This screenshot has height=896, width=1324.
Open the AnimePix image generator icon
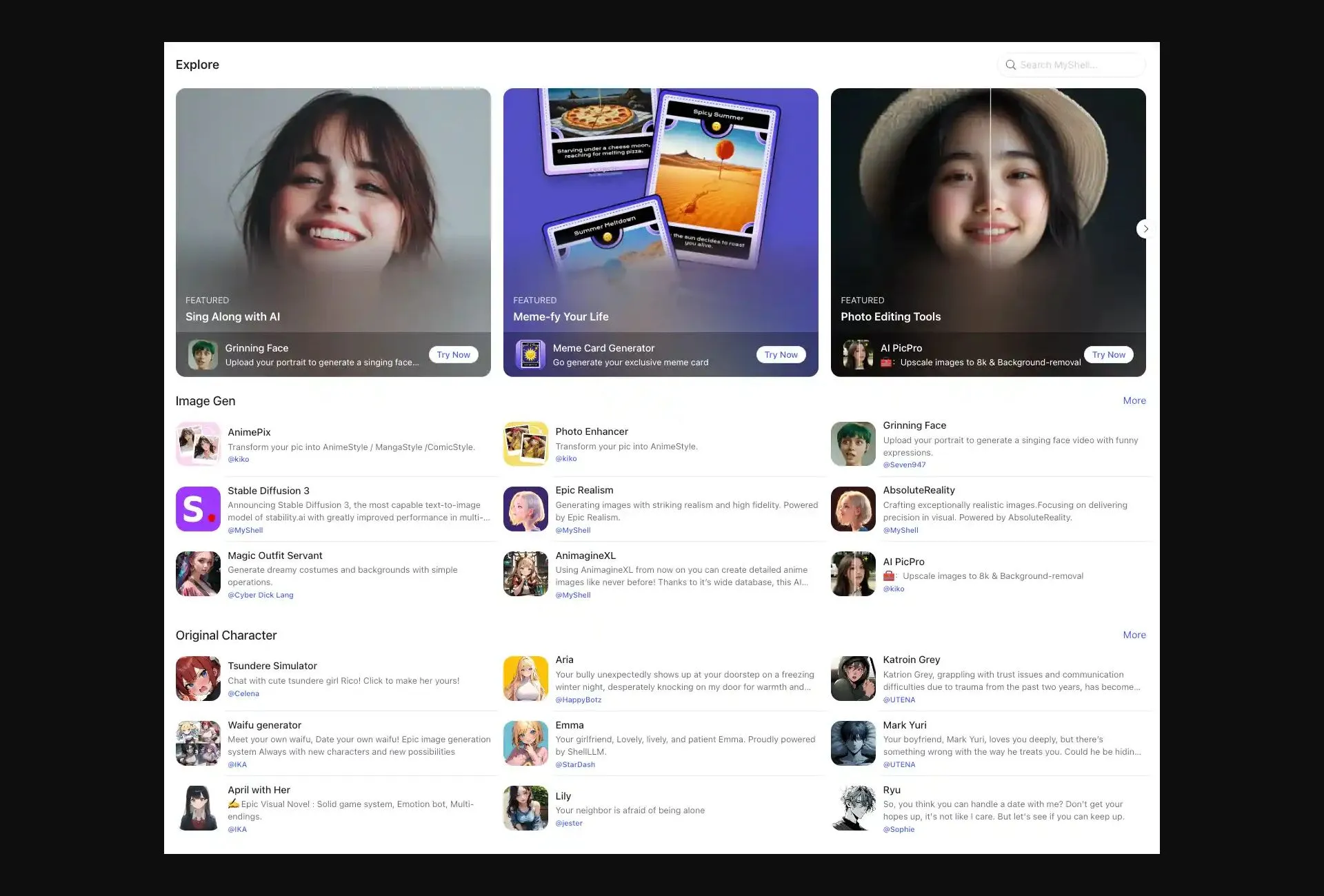pyautogui.click(x=198, y=444)
